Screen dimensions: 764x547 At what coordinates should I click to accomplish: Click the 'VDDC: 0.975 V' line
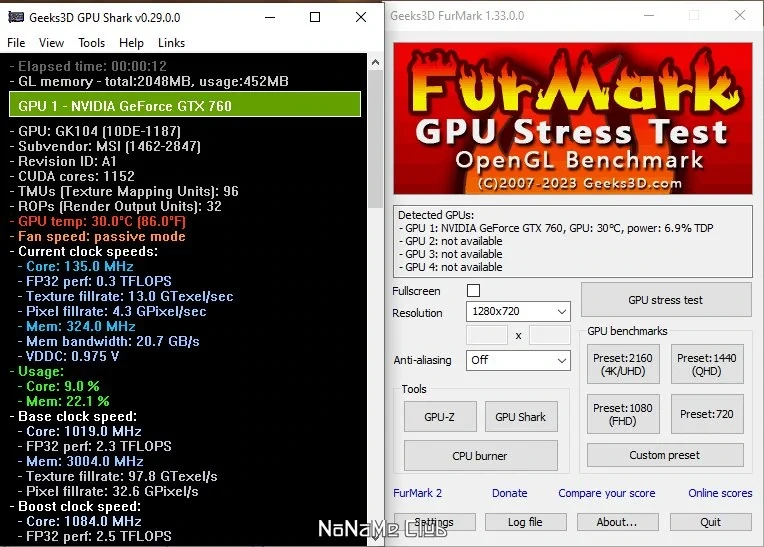pyautogui.click(x=69, y=357)
